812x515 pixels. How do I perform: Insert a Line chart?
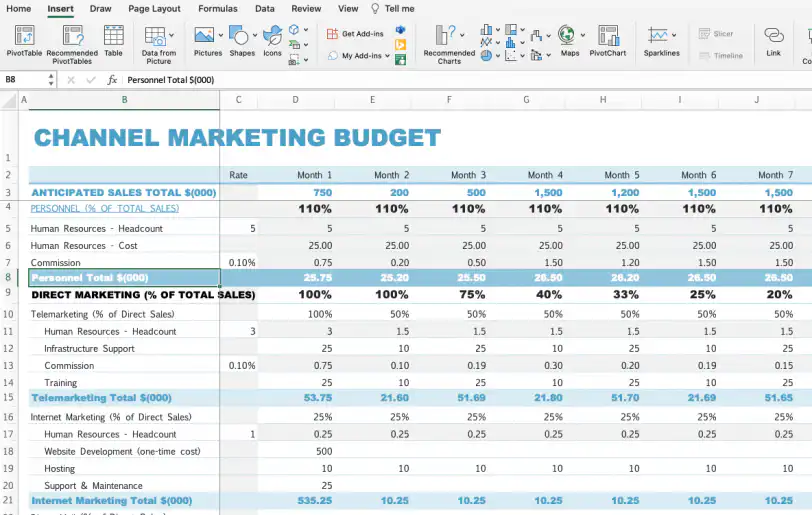point(486,42)
